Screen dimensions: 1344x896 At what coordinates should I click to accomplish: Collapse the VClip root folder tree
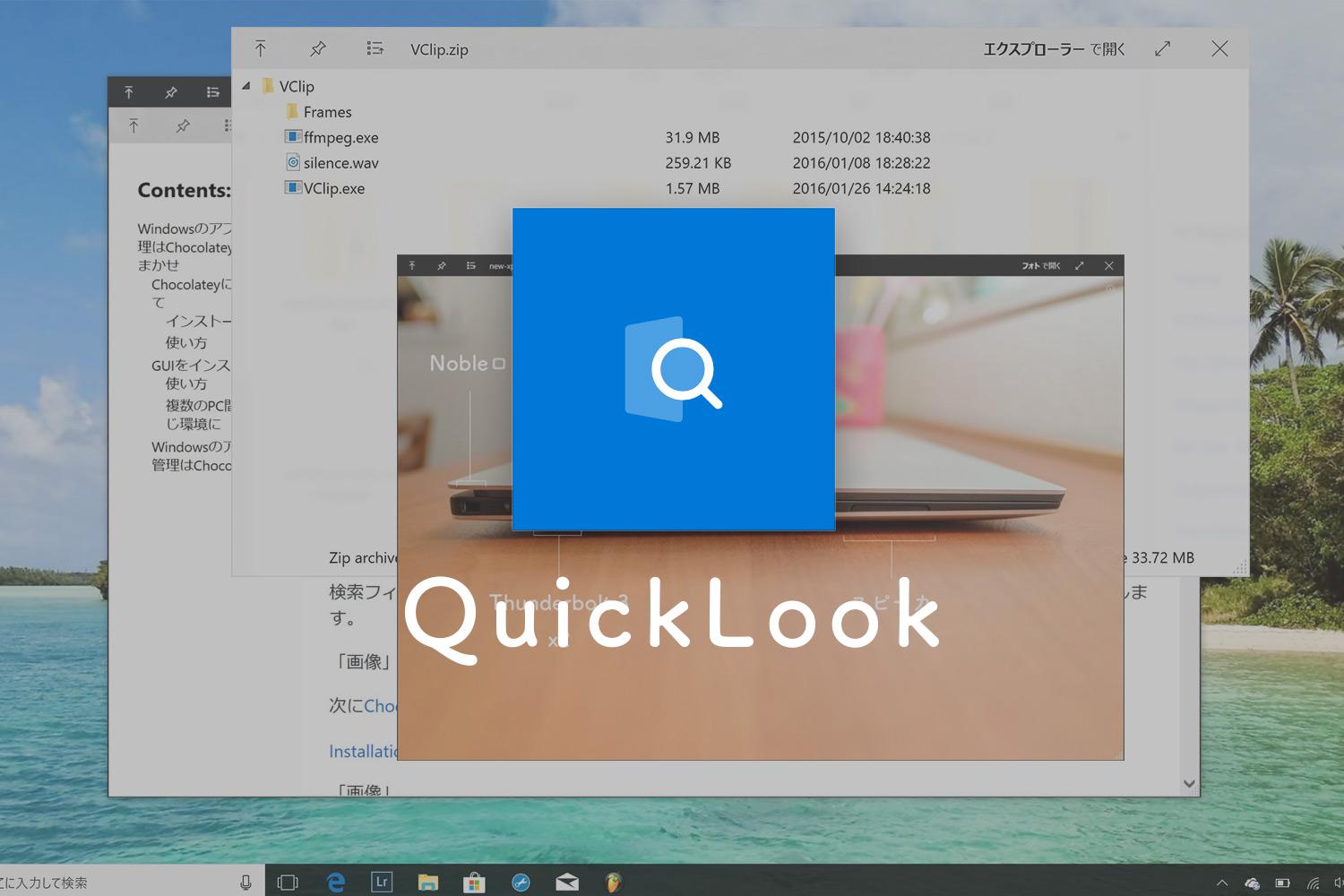(x=246, y=86)
